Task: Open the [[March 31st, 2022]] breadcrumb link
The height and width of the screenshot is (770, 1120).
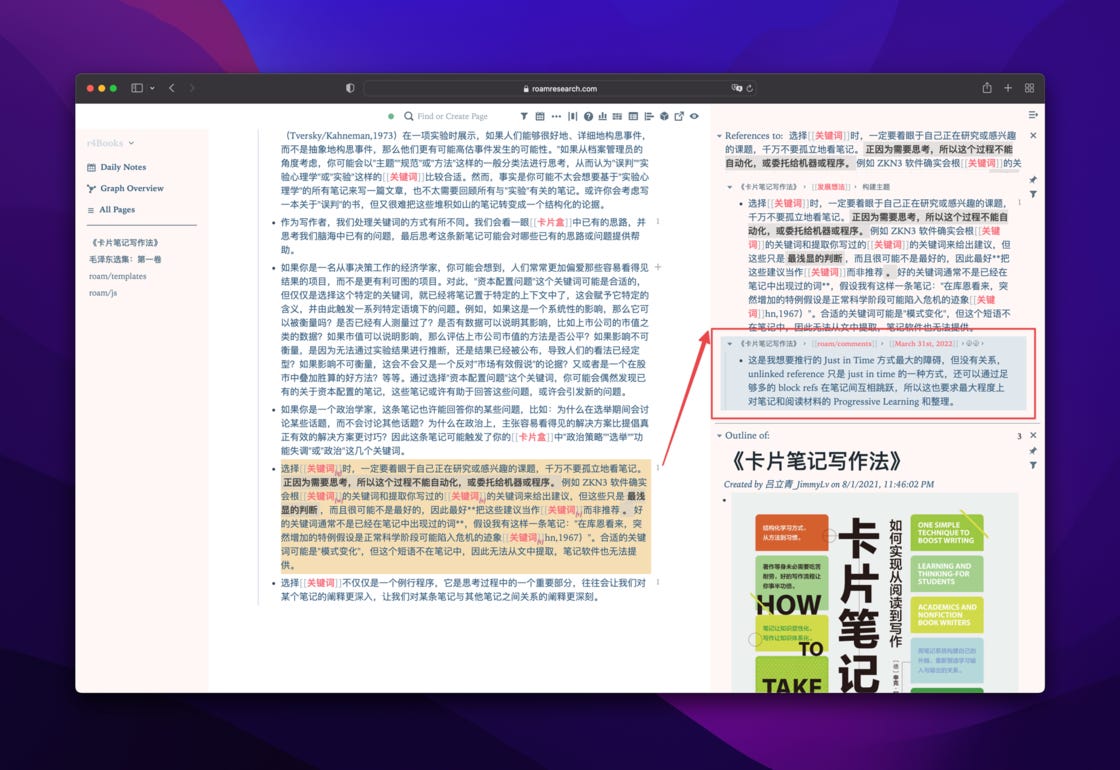Action: pyautogui.click(x=924, y=344)
